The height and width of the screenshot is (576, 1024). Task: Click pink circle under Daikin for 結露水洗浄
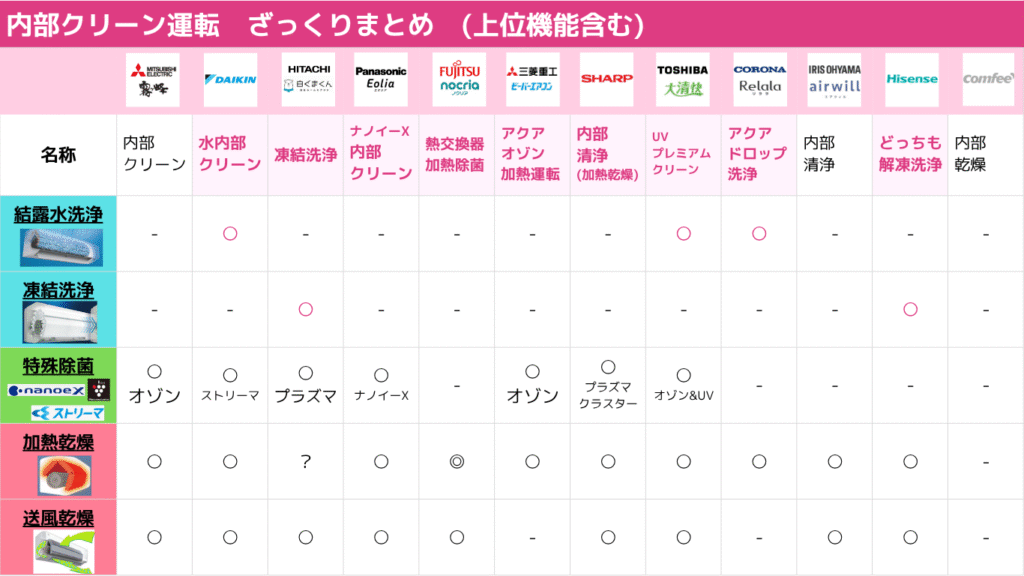[230, 233]
